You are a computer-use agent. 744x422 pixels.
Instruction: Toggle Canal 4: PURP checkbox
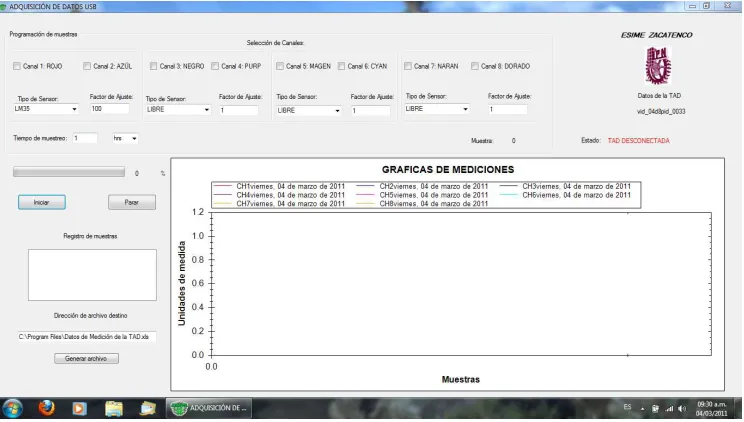pyautogui.click(x=215, y=66)
